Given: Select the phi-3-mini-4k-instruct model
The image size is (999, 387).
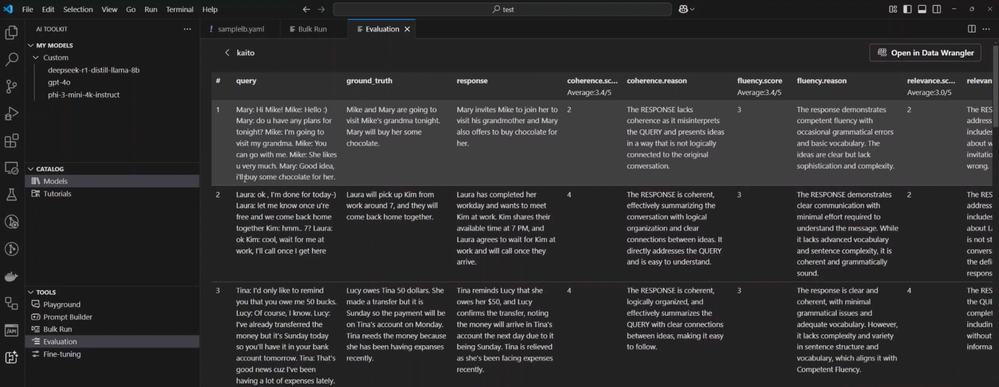Looking at the screenshot, I should (x=83, y=94).
